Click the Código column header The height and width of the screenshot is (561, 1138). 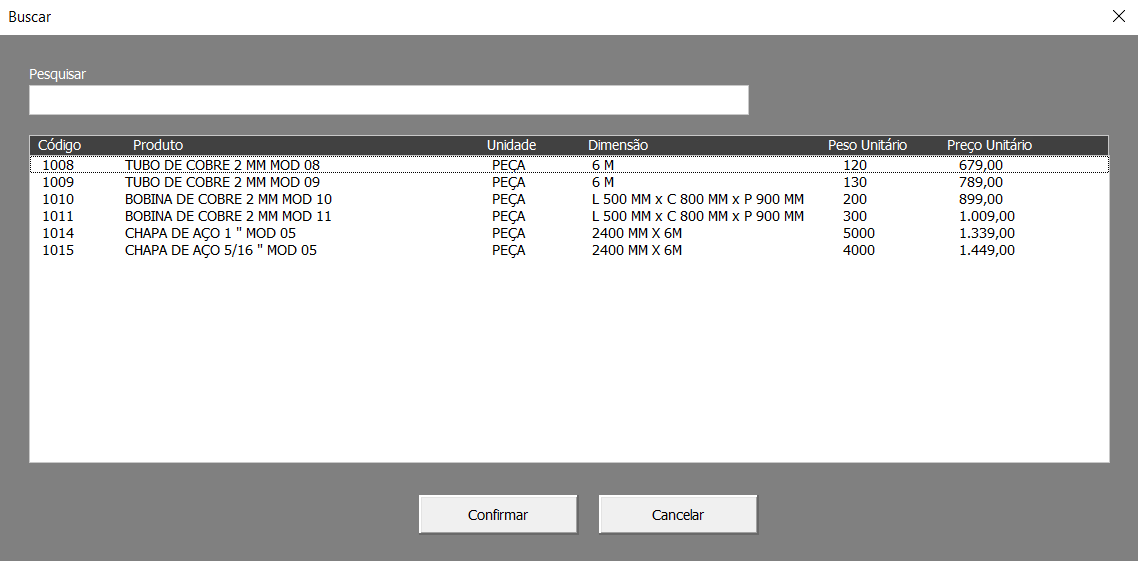tap(59, 145)
